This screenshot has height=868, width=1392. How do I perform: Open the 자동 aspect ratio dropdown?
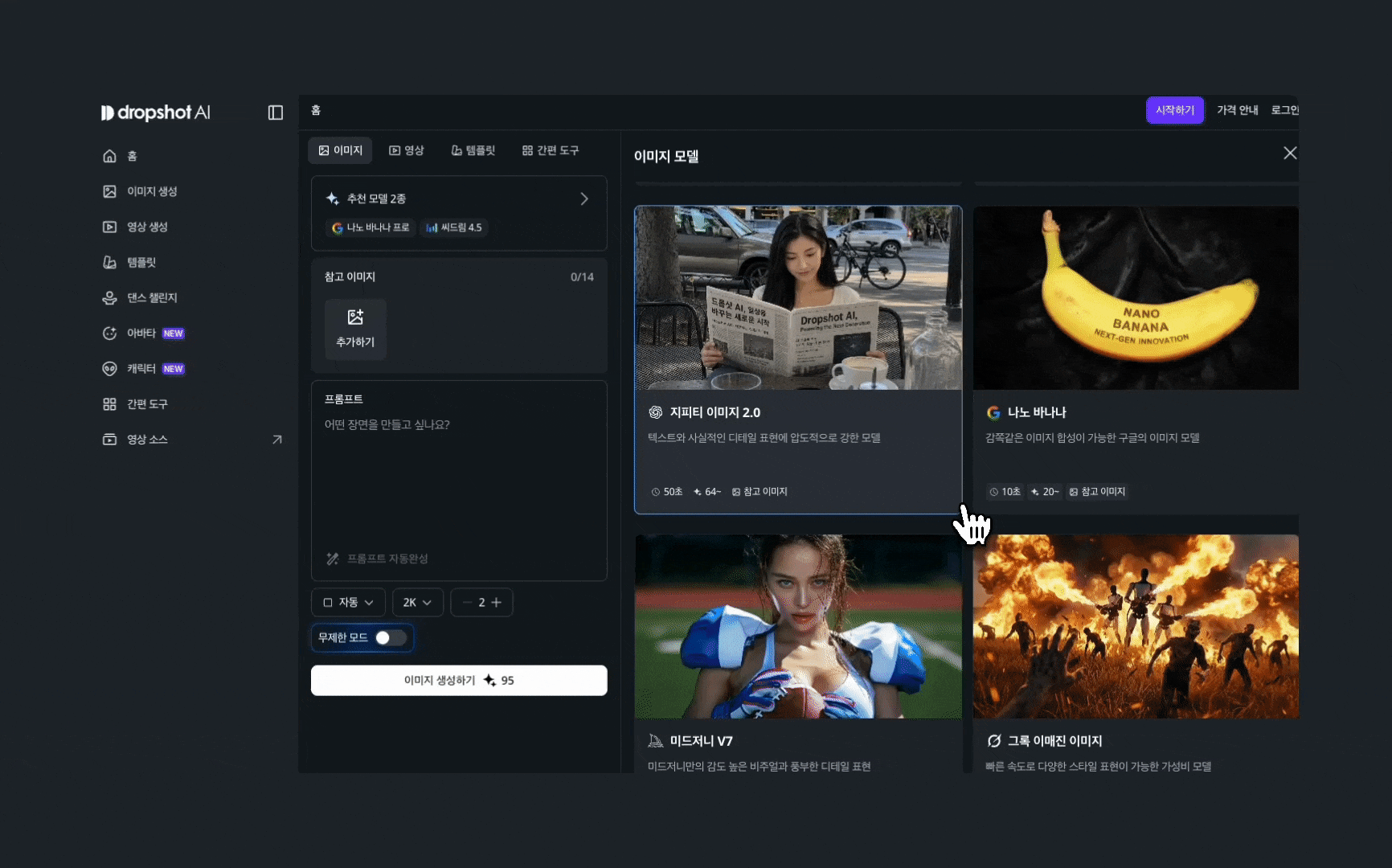pyautogui.click(x=348, y=602)
